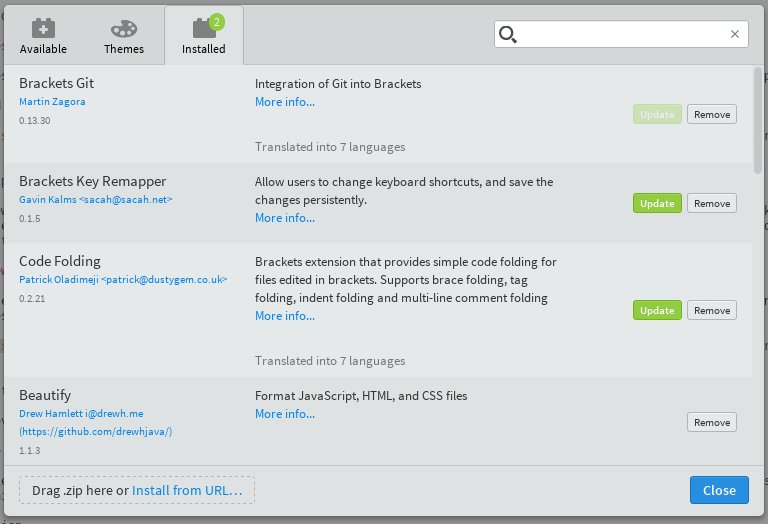Click the Code Folding title
The width and height of the screenshot is (768, 524).
(x=60, y=261)
